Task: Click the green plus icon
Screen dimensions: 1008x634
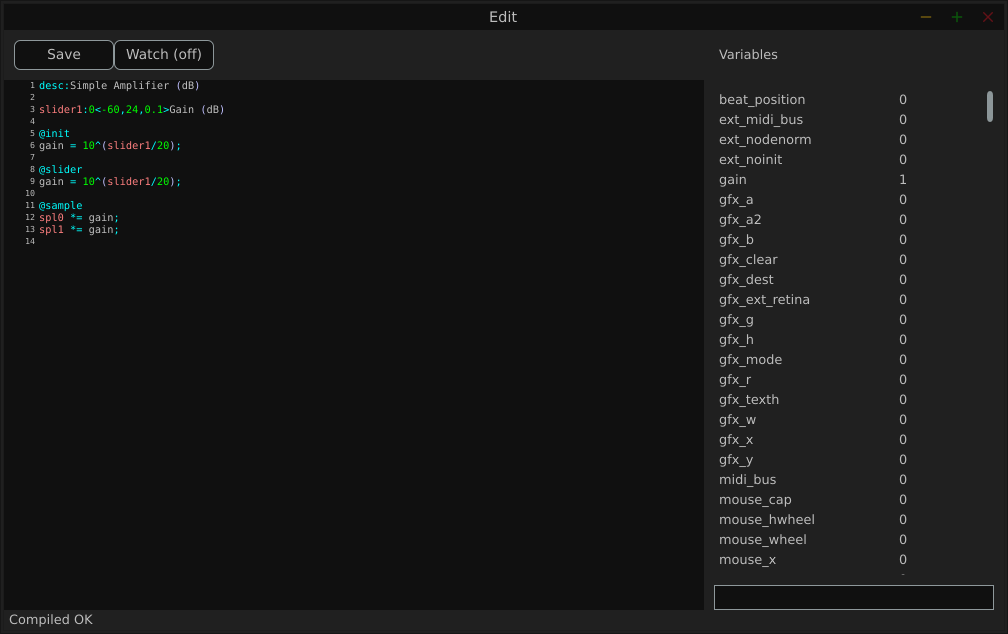Action: click(x=956, y=17)
